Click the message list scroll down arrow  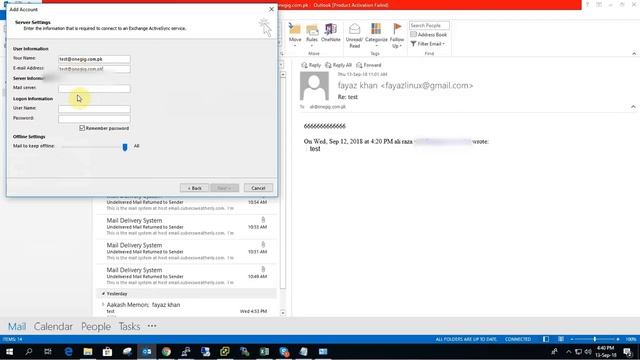(283, 313)
